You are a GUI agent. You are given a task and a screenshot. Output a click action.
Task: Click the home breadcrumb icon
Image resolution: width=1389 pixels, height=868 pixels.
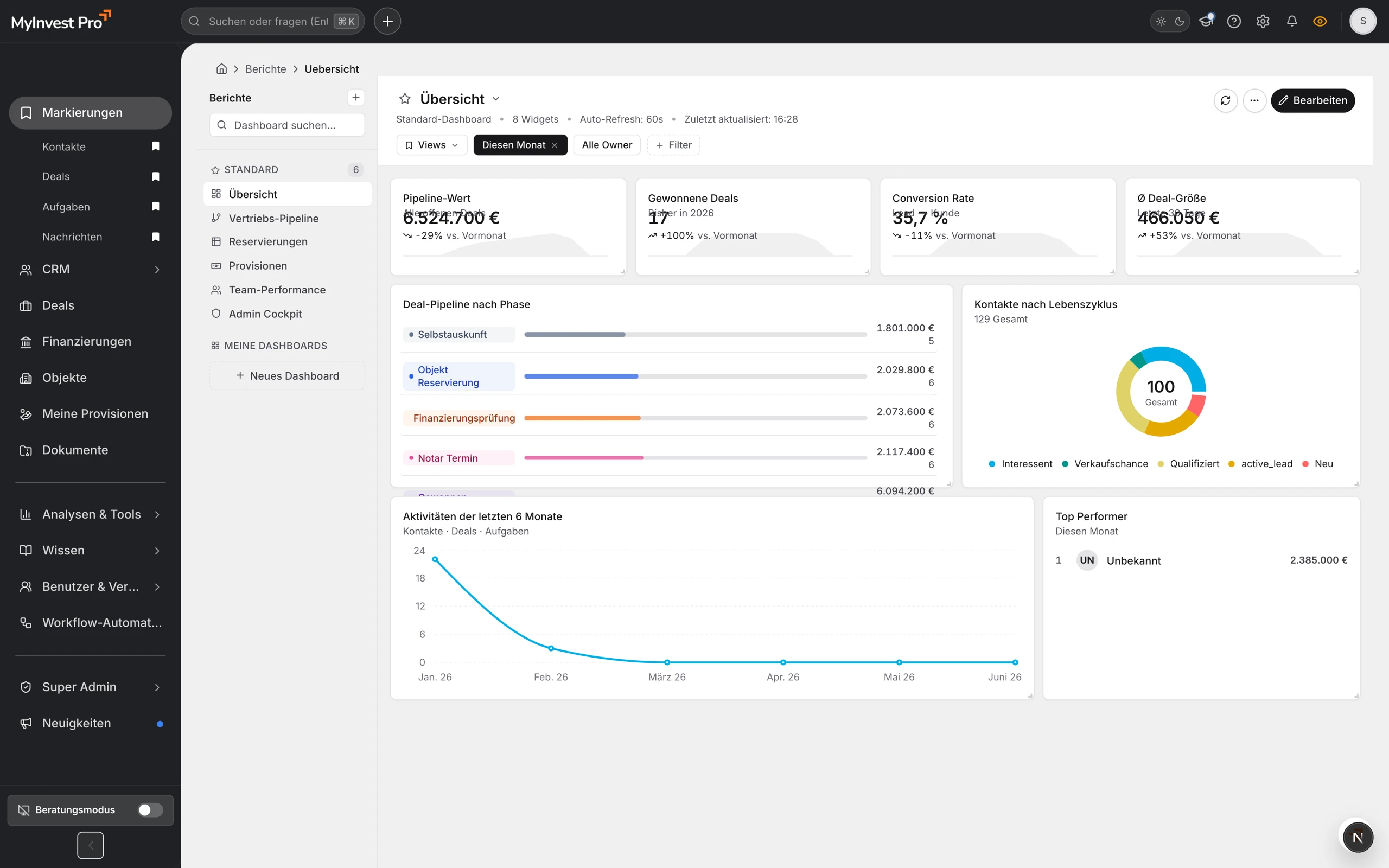pyautogui.click(x=221, y=69)
